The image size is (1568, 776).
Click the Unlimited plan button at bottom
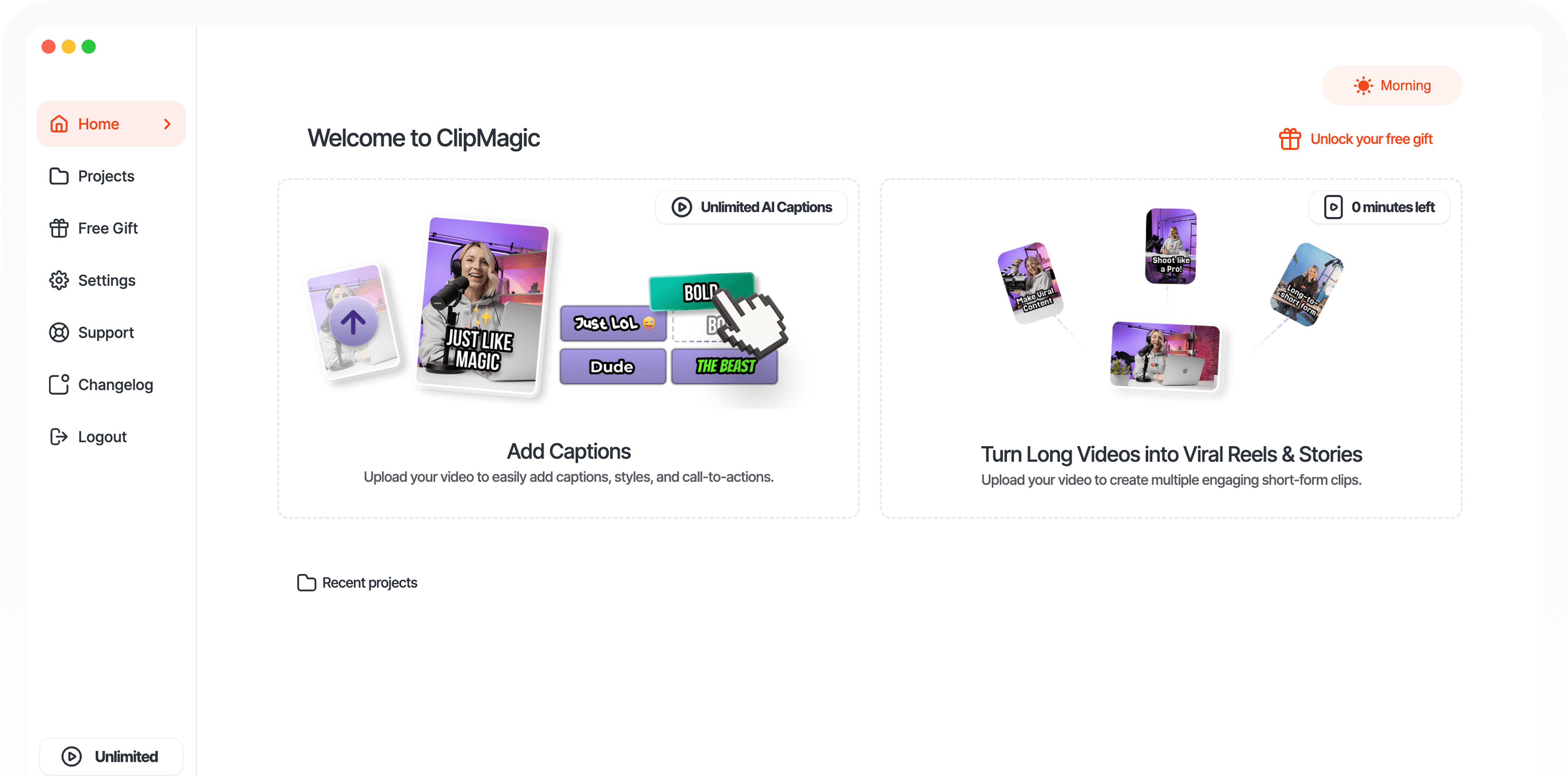click(111, 757)
